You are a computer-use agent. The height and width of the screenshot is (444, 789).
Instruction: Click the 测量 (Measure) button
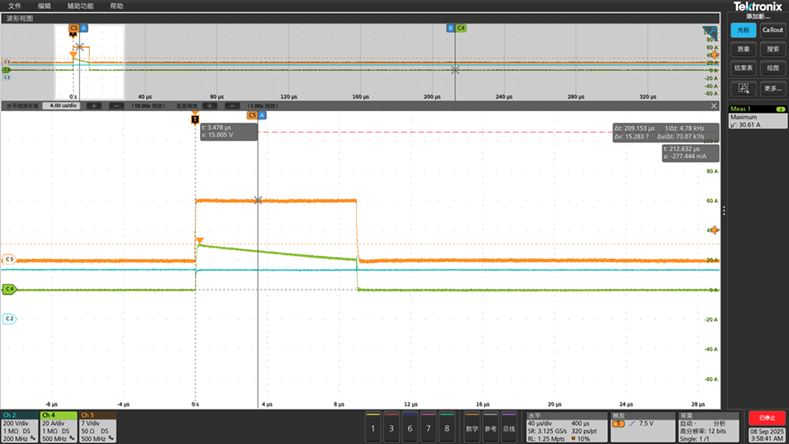click(x=742, y=49)
